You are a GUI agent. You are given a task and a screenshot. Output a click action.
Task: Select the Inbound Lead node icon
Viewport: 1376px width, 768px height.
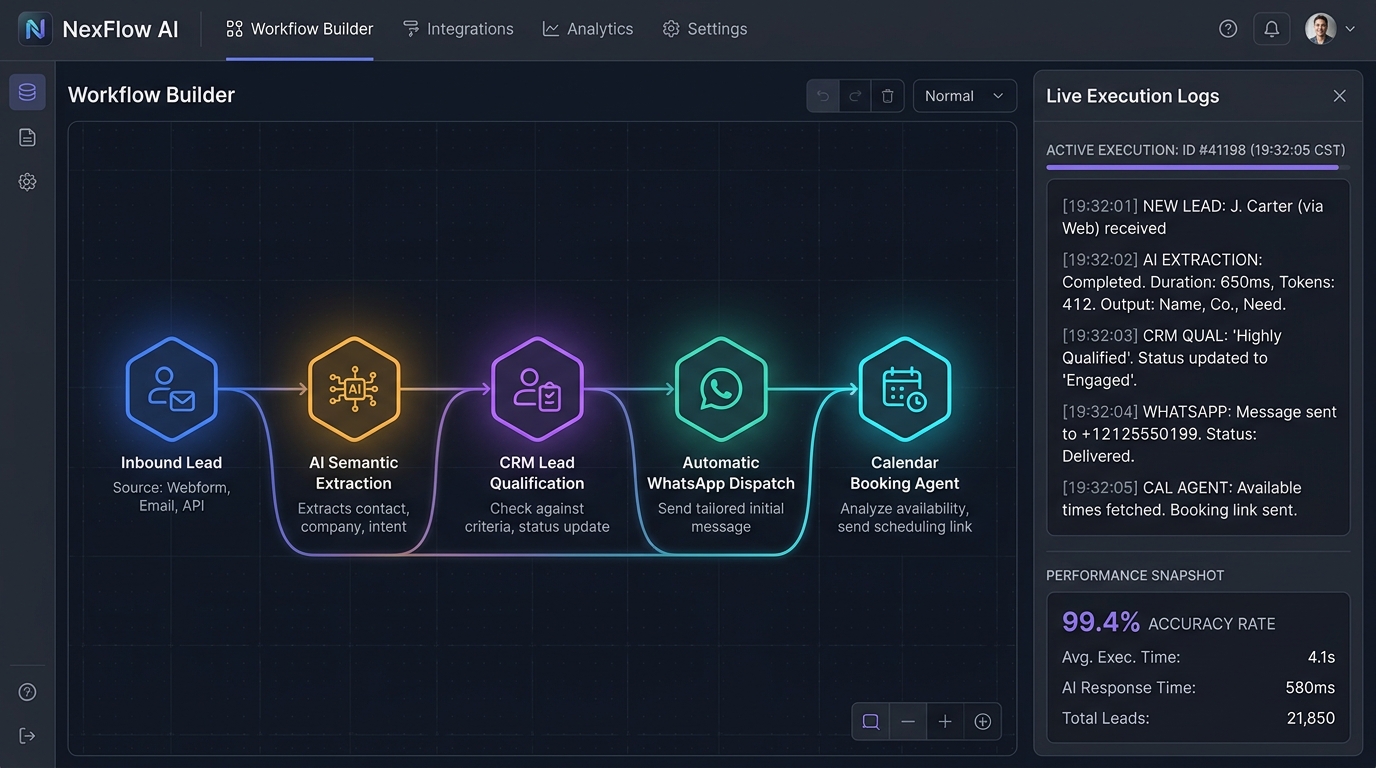[x=172, y=389]
